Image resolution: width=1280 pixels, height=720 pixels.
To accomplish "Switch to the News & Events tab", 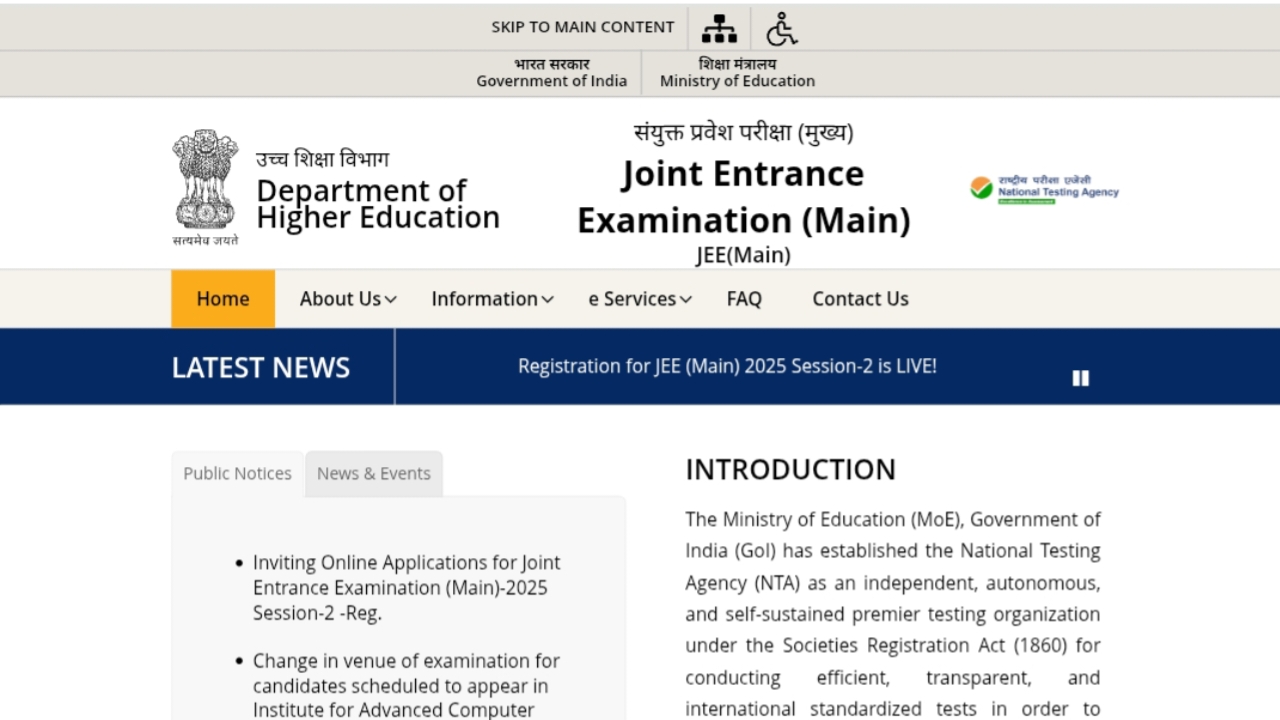I will click(373, 473).
